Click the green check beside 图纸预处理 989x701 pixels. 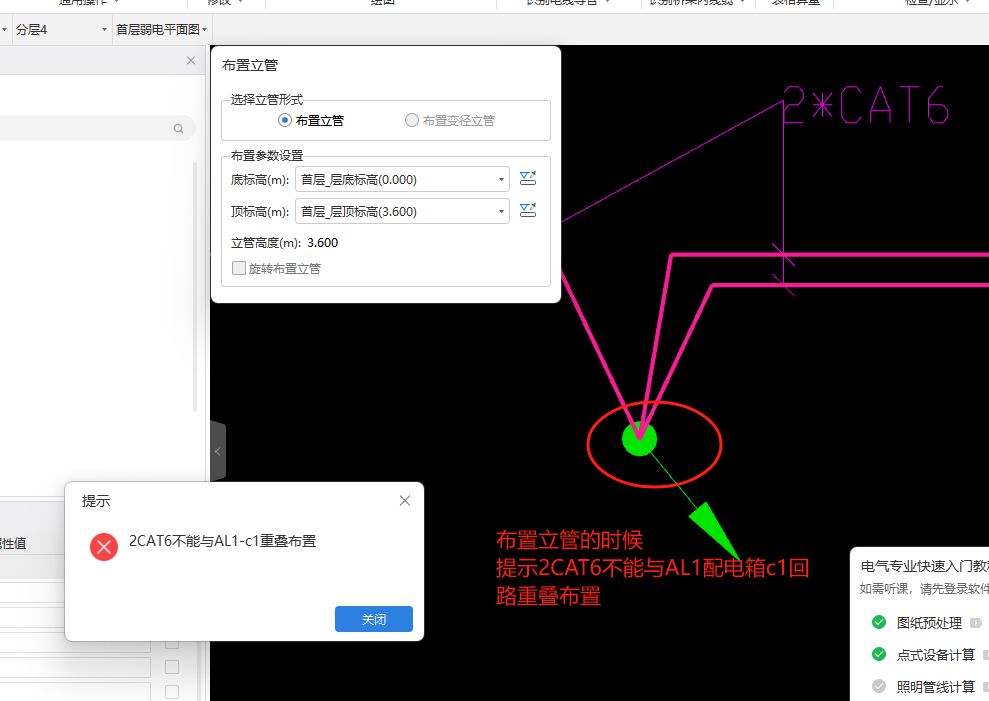coord(878,622)
